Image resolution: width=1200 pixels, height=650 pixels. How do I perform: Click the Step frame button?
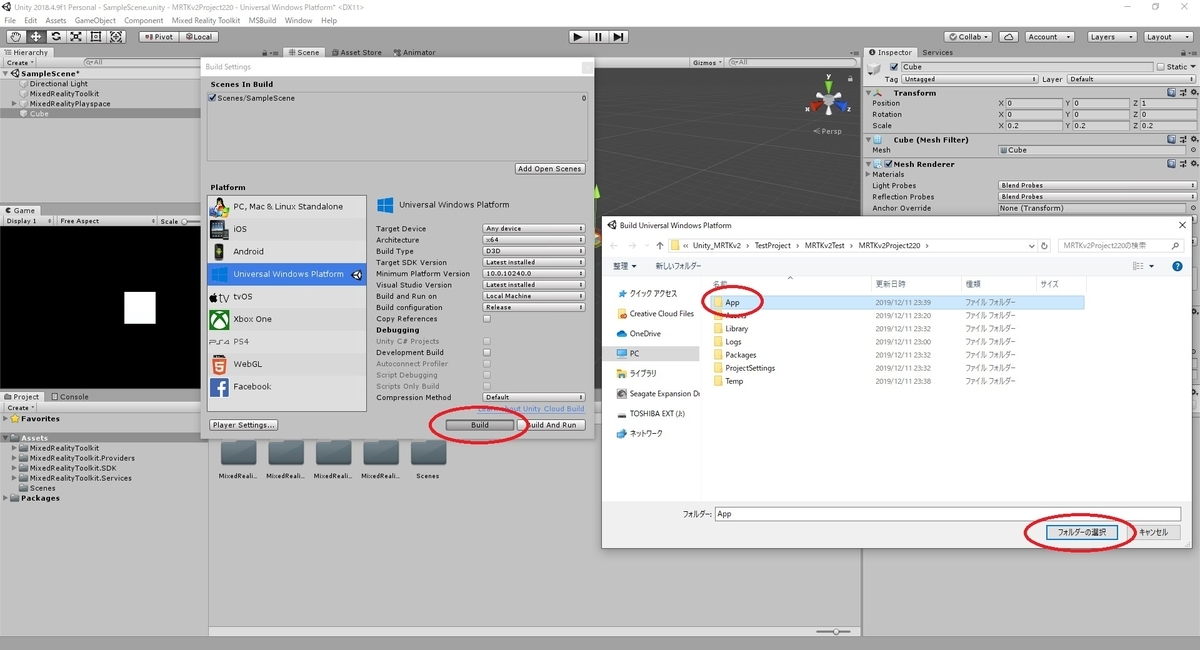click(x=619, y=37)
